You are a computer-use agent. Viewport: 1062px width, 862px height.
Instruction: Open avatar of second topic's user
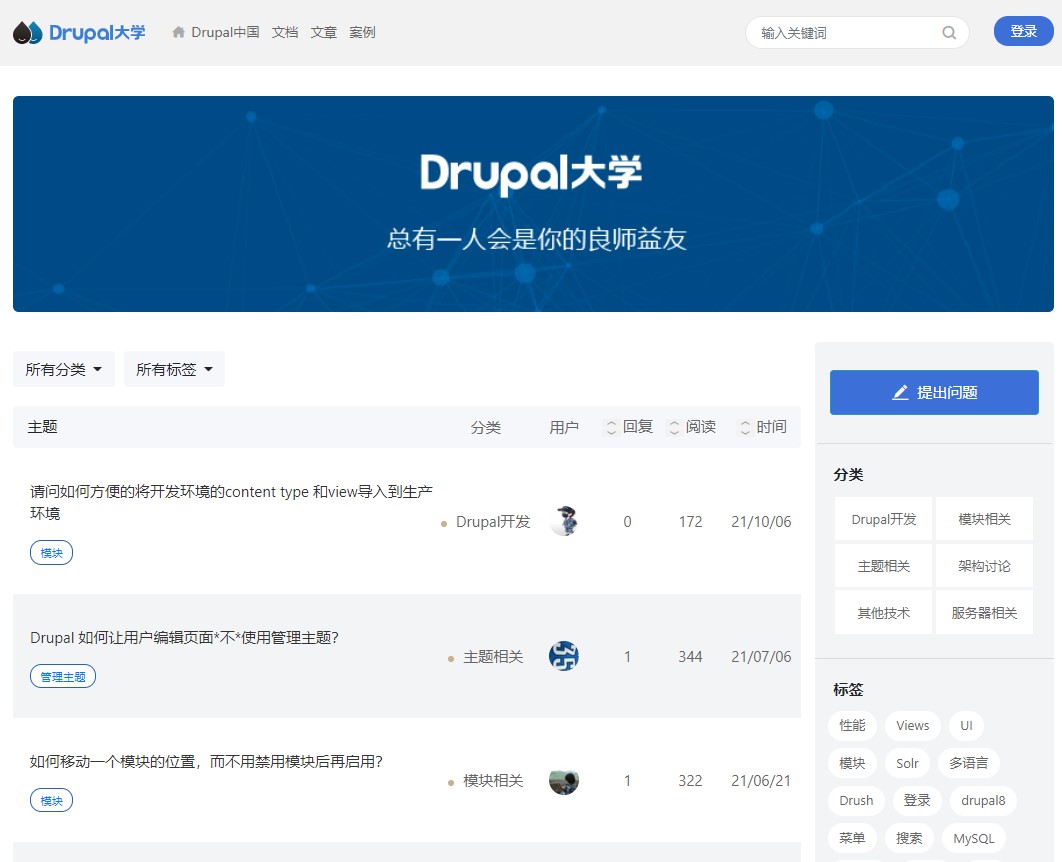[564, 656]
